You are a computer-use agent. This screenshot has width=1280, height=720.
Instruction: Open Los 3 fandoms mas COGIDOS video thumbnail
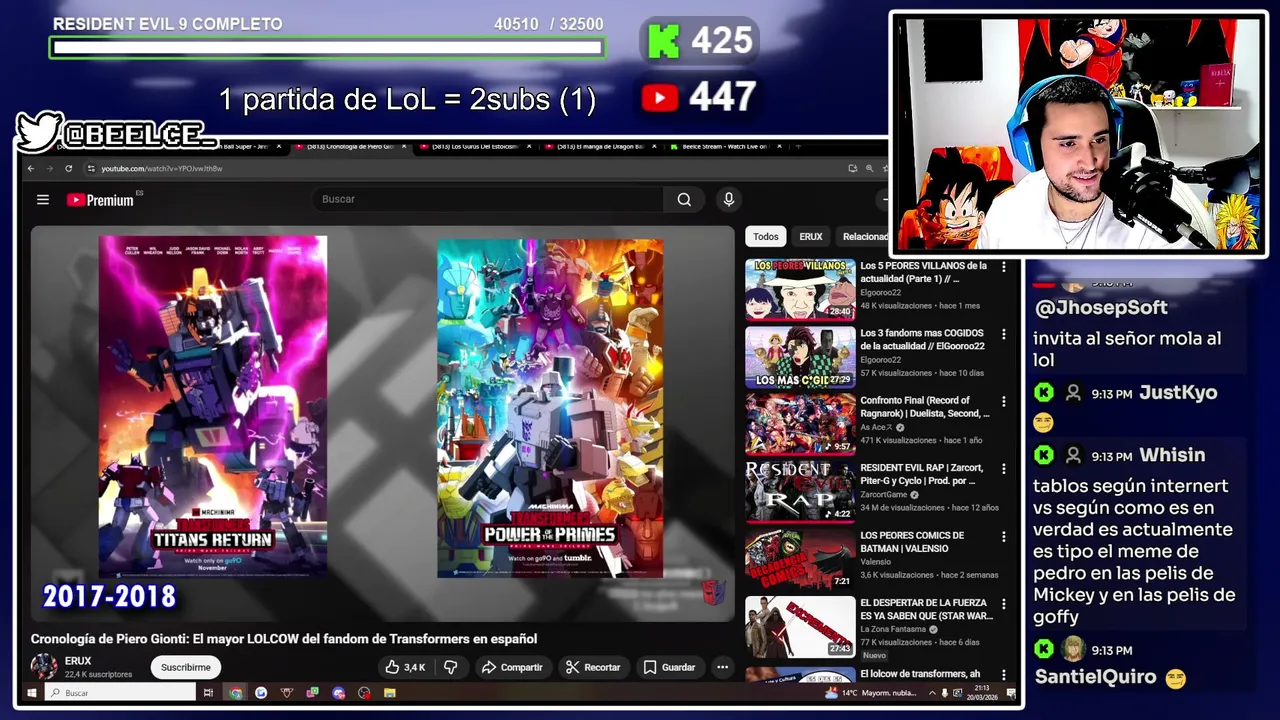point(800,357)
